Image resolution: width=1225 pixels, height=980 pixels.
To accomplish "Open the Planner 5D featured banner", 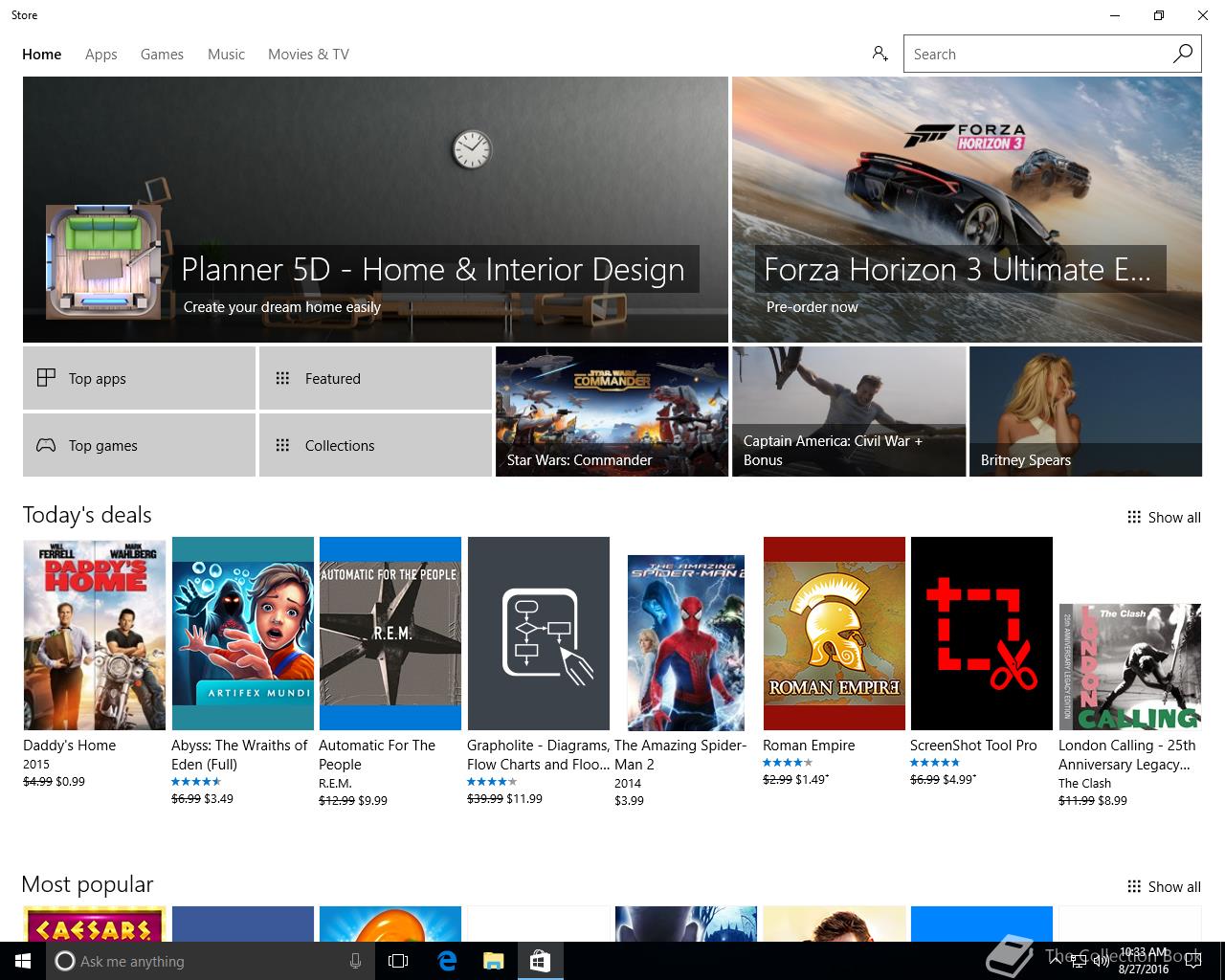I will 375,210.
